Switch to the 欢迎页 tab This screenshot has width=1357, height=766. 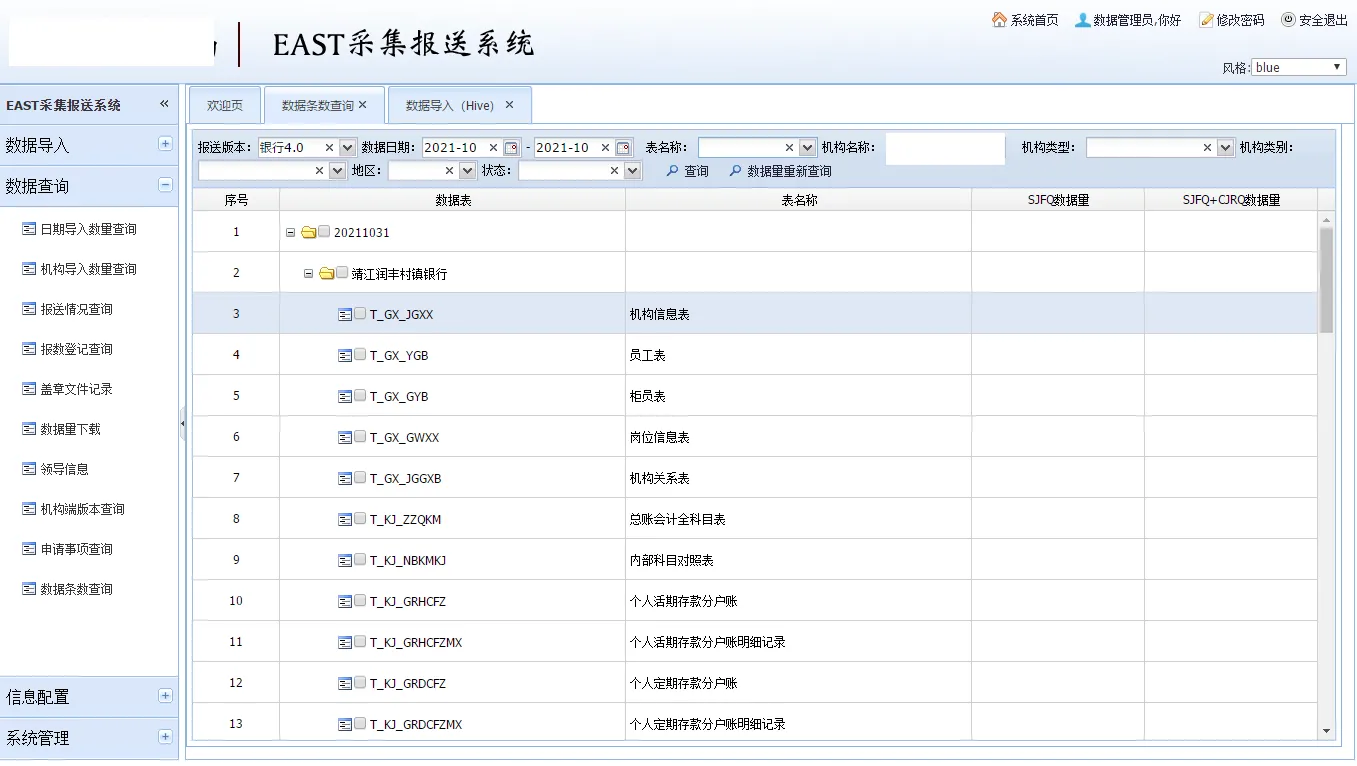pyautogui.click(x=225, y=105)
